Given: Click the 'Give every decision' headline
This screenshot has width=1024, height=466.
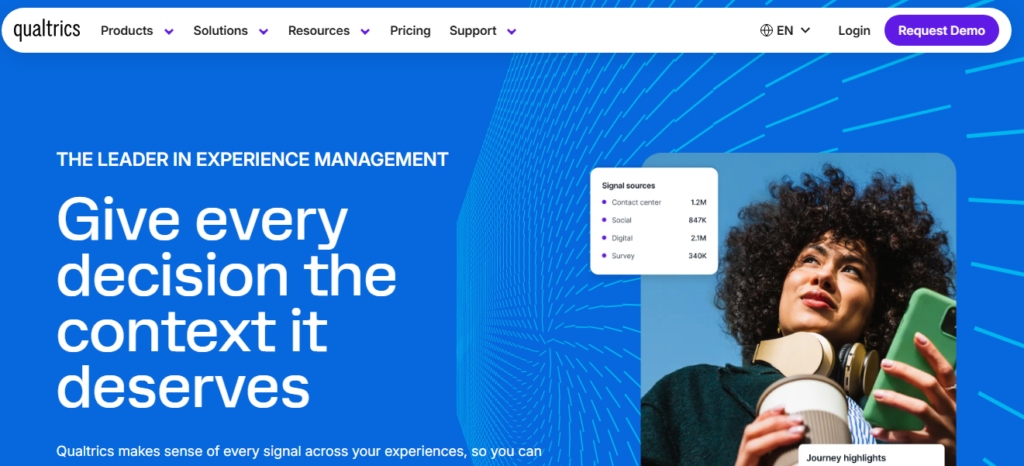Looking at the screenshot, I should (x=227, y=303).
